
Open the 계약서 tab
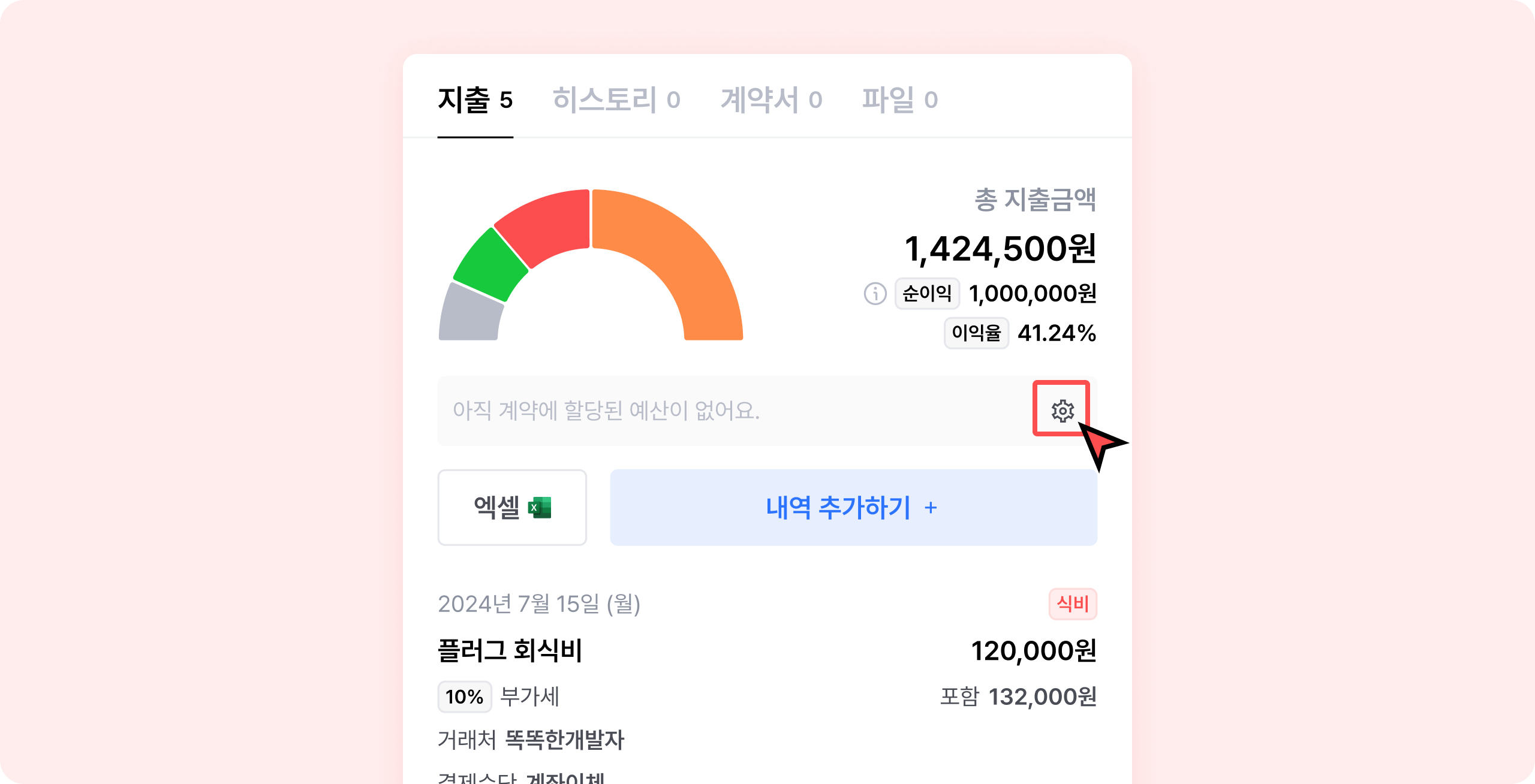point(771,100)
